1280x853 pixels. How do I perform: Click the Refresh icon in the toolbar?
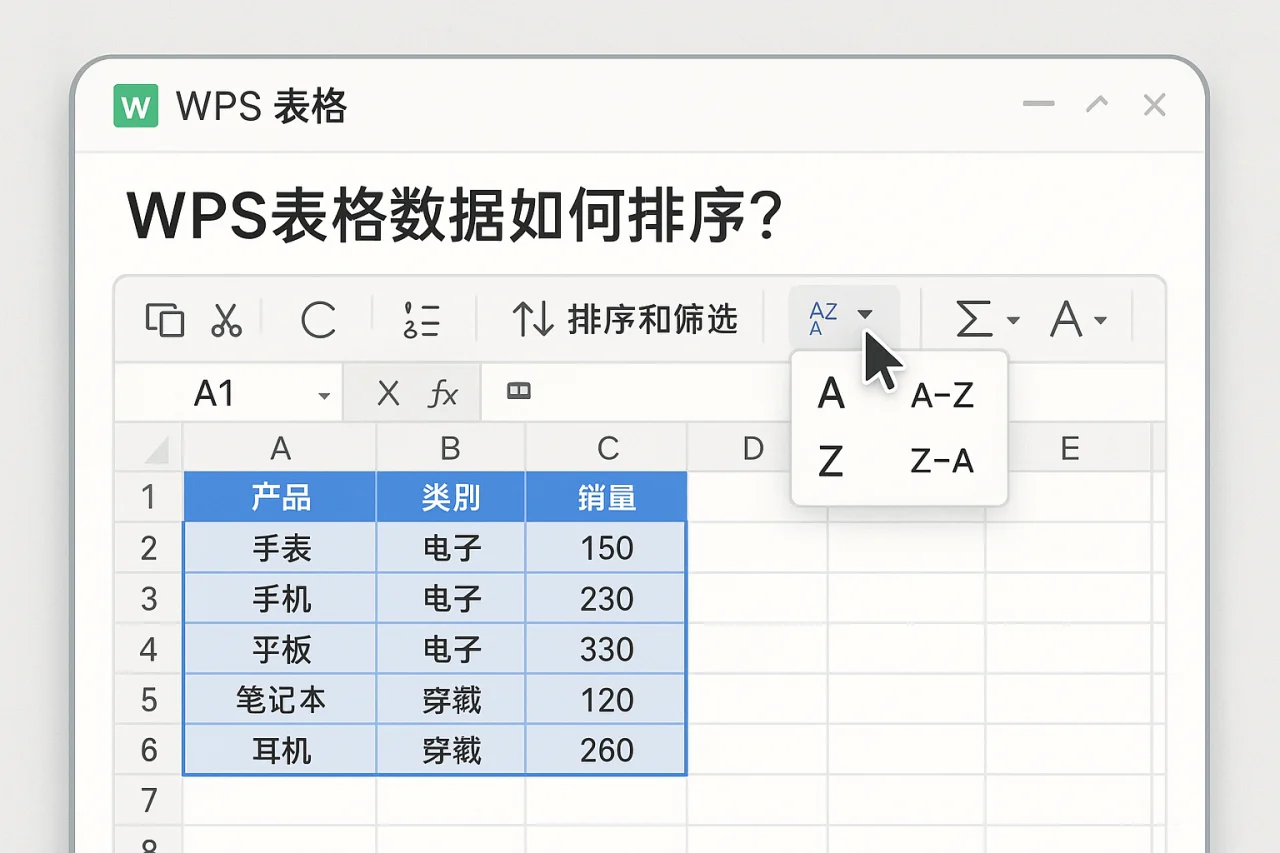tap(317, 320)
